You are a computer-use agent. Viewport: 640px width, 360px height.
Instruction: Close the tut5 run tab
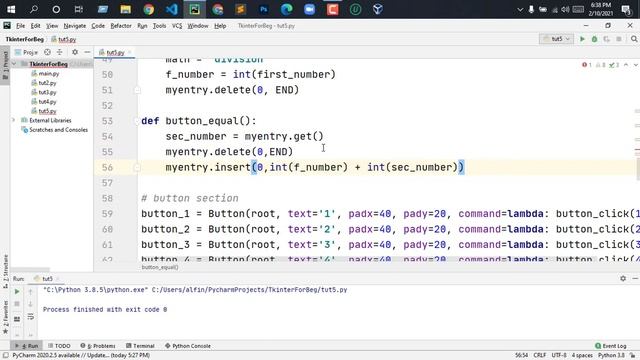pos(58,279)
